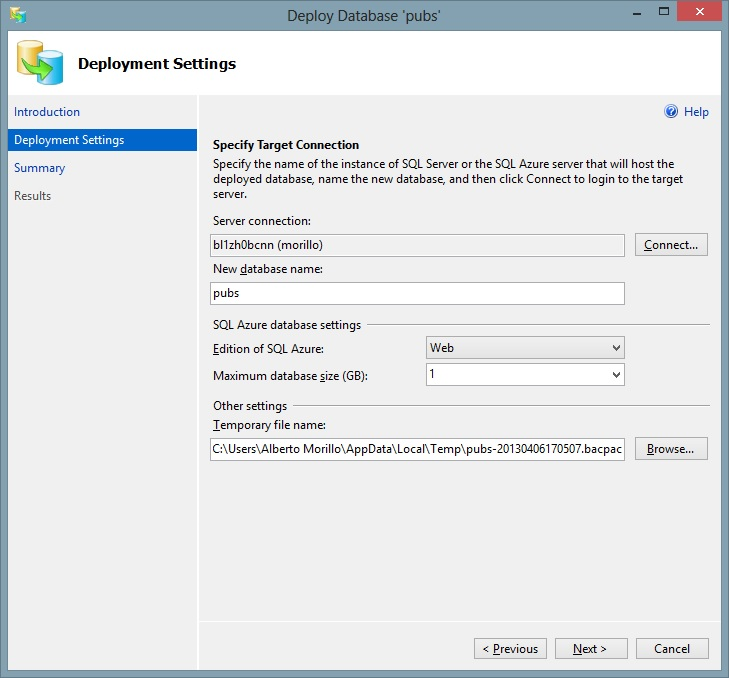Open the Summary step
The image size is (729, 678).
pyautogui.click(x=40, y=168)
